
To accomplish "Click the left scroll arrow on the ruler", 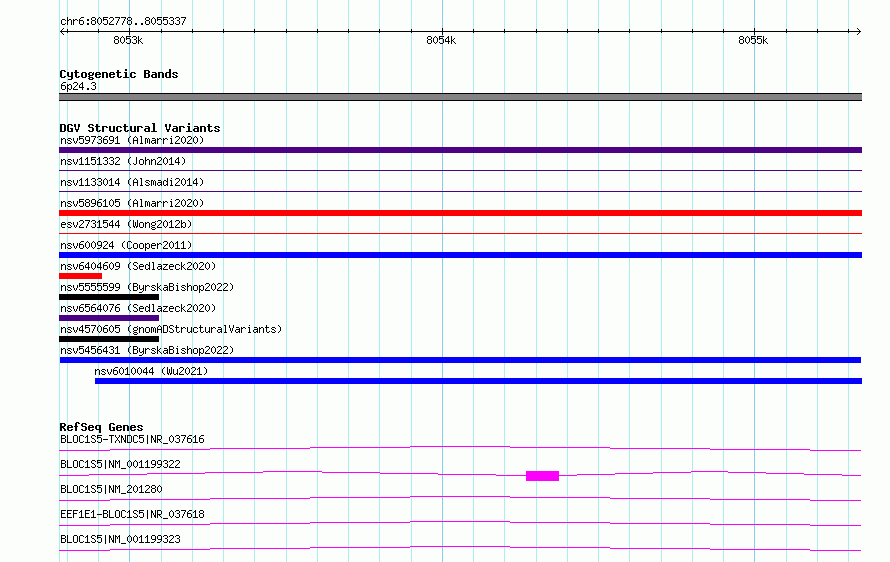I will (63, 31).
